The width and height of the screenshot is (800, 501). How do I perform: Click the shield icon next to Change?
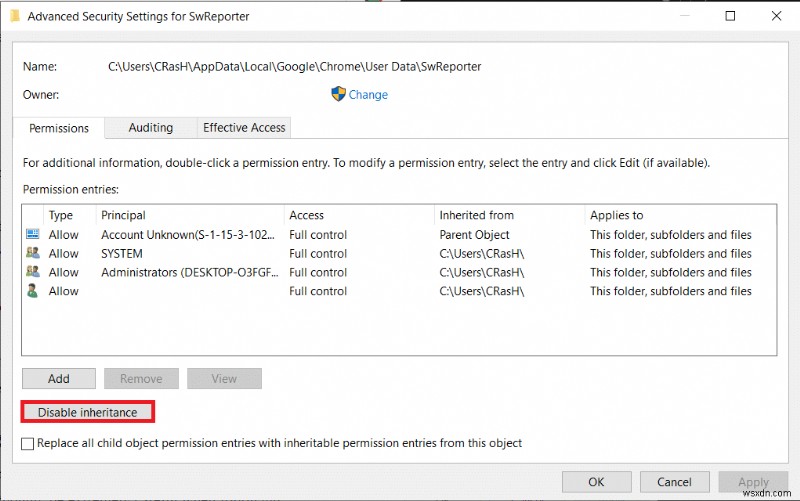coord(338,94)
